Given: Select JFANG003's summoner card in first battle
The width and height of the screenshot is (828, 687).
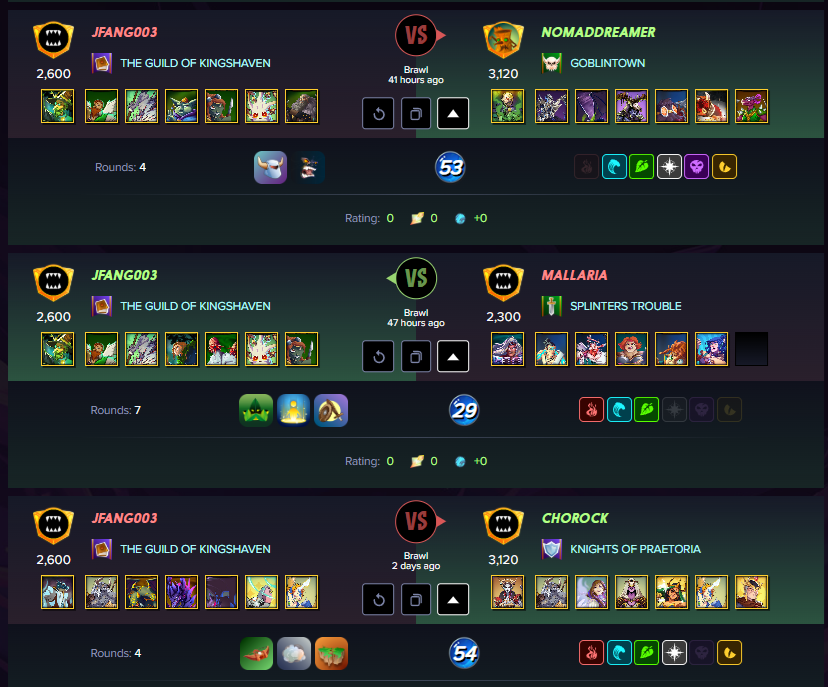Looking at the screenshot, I should 58,106.
